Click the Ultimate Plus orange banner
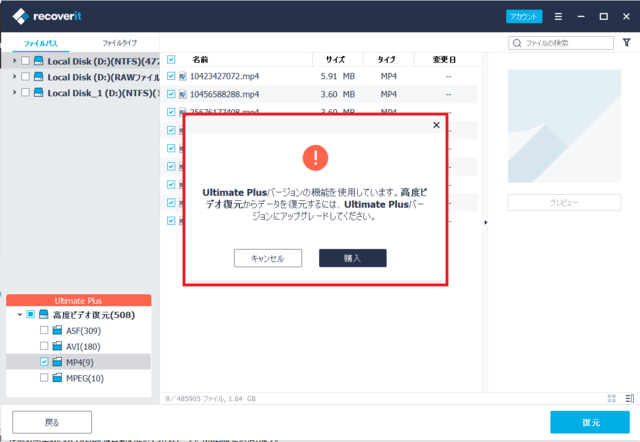Image resolution: width=640 pixels, height=442 pixels. (x=78, y=300)
